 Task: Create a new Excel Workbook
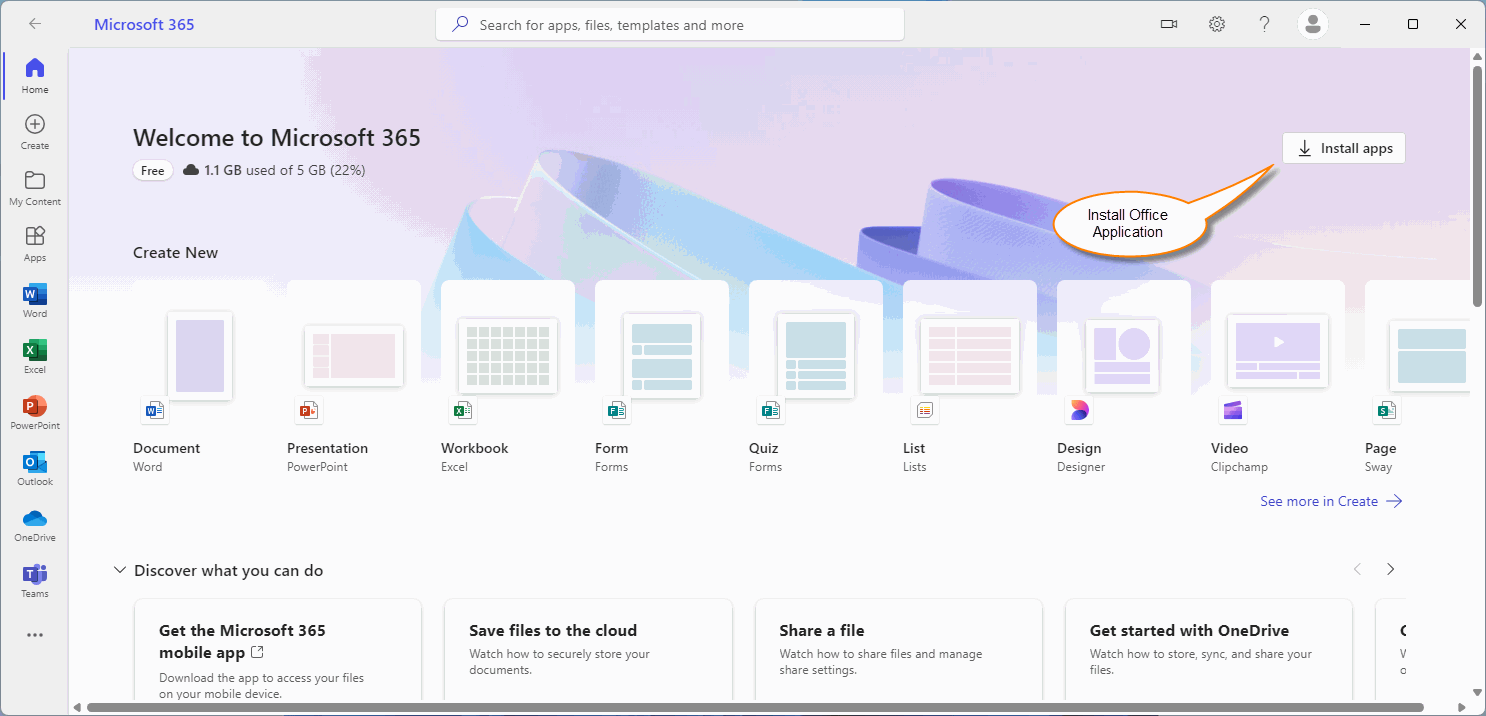[x=508, y=378]
